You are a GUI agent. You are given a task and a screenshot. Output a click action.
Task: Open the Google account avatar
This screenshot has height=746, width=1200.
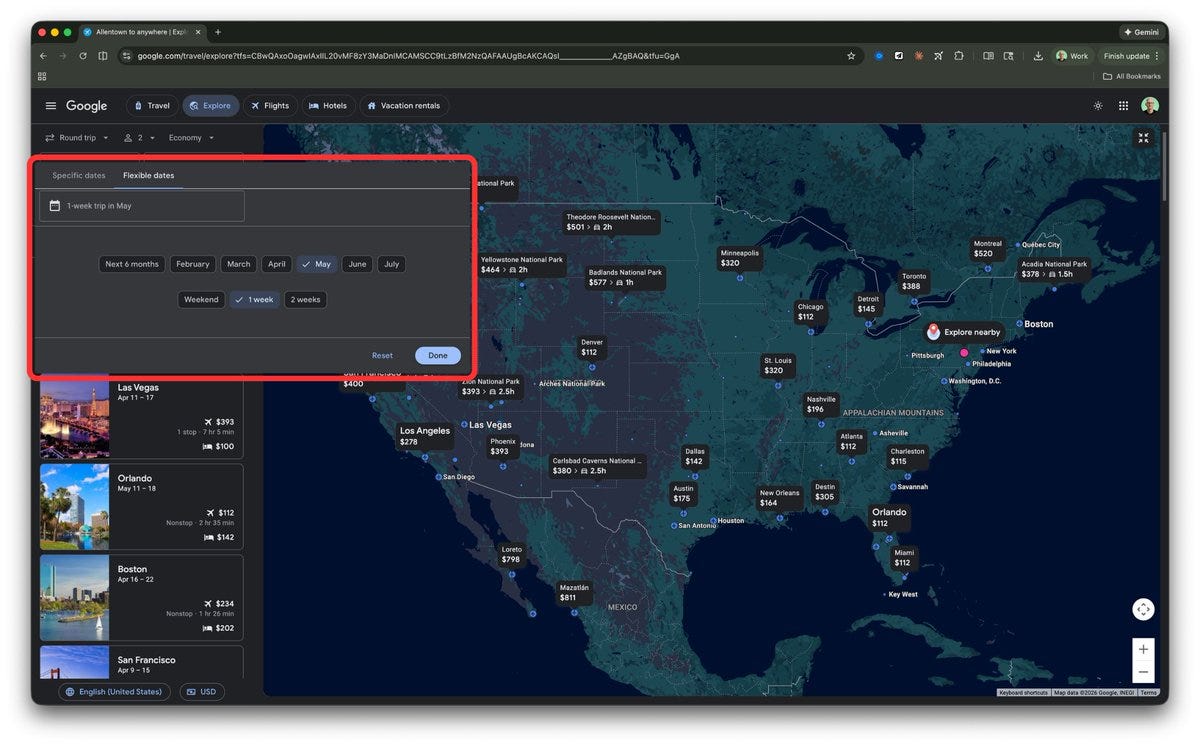(1150, 106)
